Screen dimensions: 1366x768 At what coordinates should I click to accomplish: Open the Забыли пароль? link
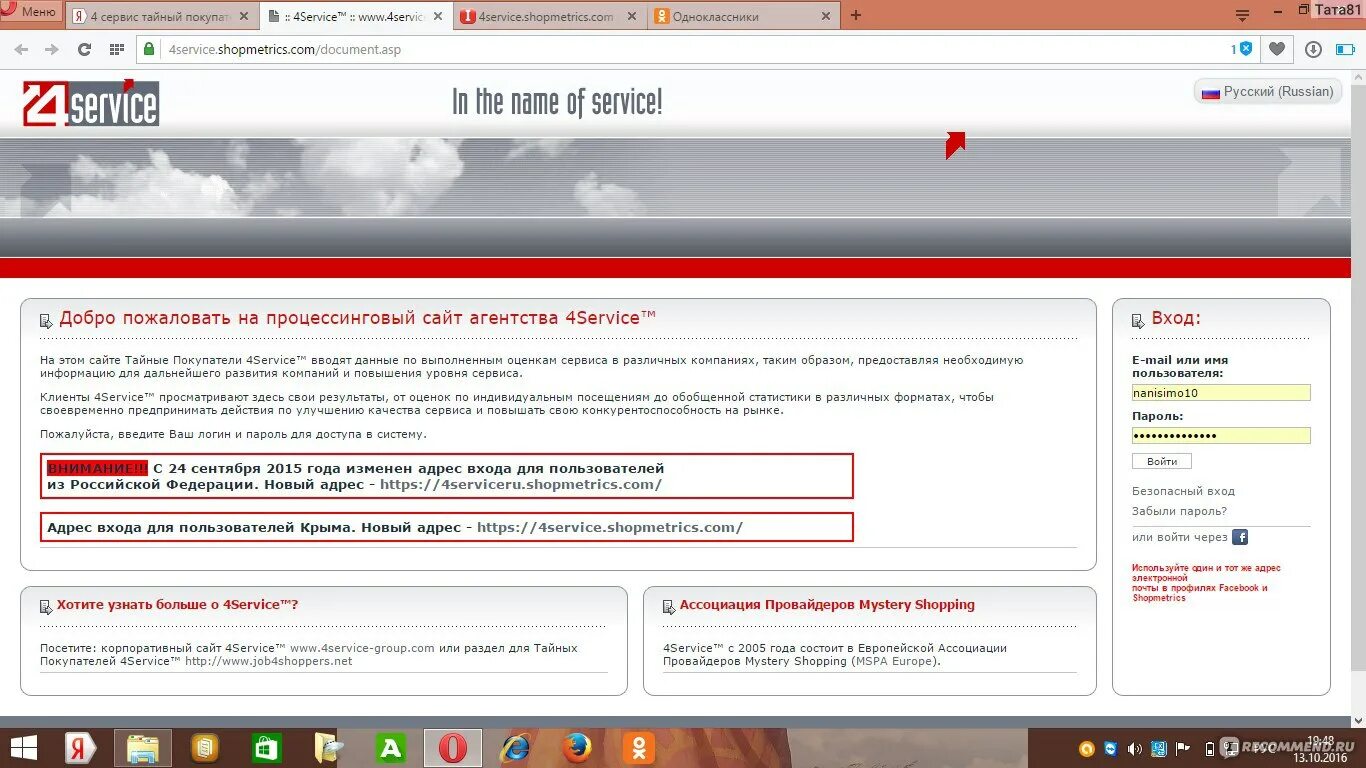[x=1179, y=511]
